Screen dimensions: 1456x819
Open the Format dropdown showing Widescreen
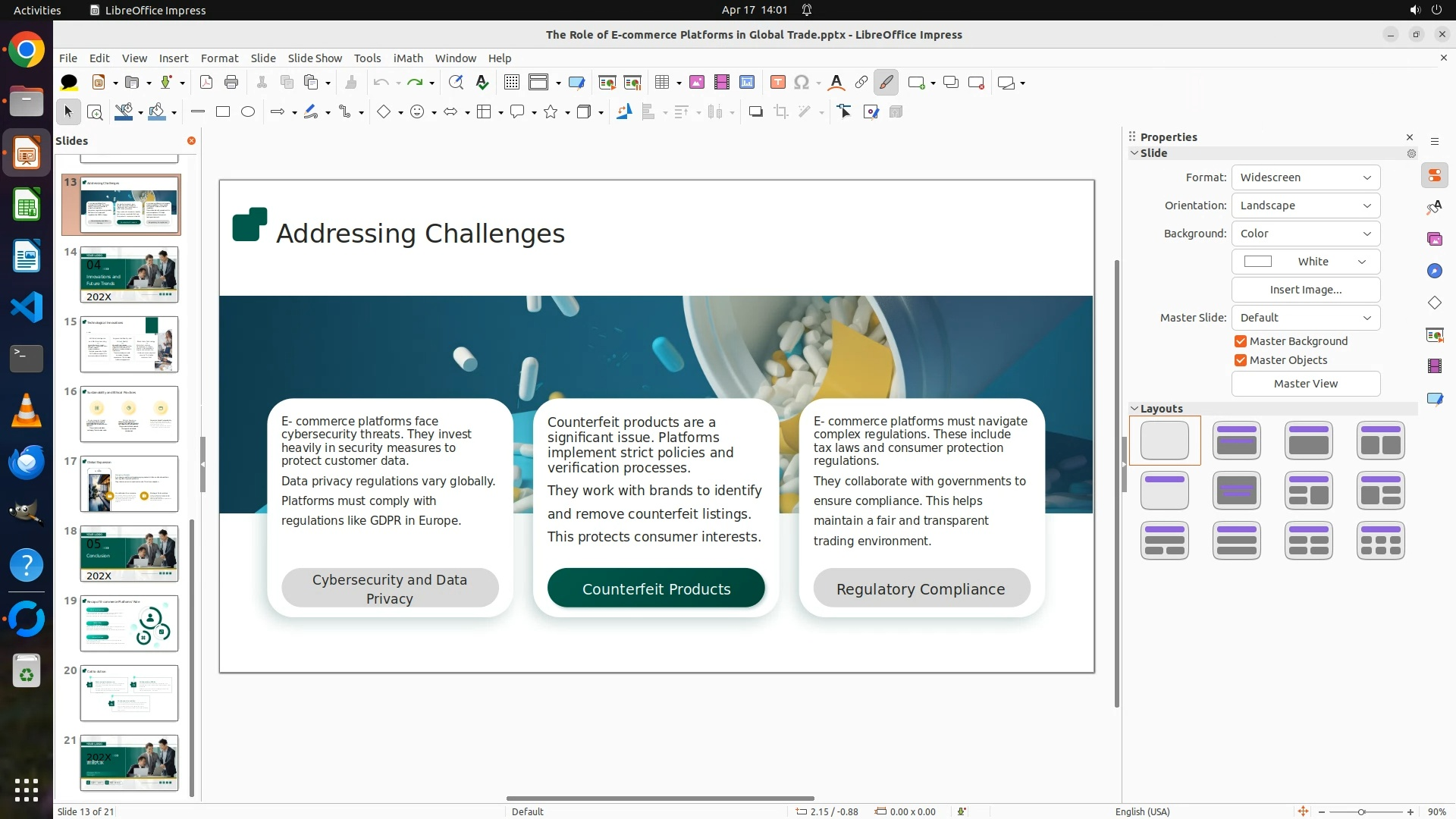pyautogui.click(x=1305, y=177)
